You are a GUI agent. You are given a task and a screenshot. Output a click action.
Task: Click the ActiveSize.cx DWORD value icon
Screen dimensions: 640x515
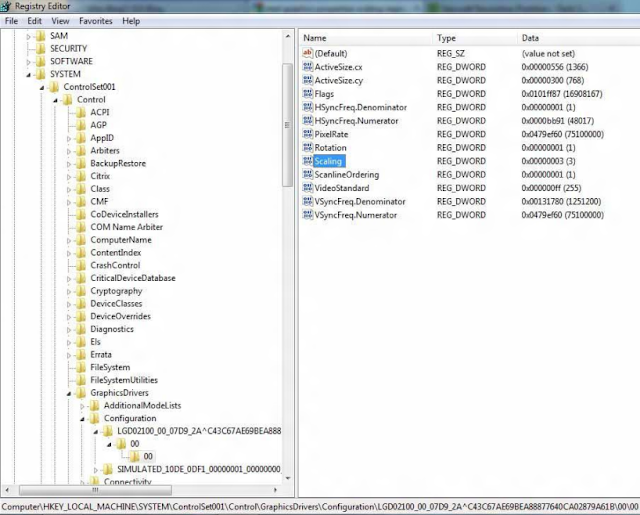(x=308, y=67)
